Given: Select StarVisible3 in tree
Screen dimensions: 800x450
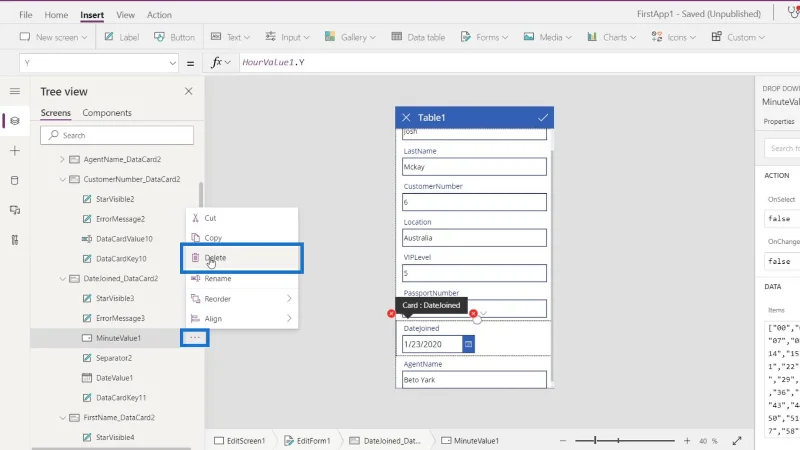Looking at the screenshot, I should [115, 298].
